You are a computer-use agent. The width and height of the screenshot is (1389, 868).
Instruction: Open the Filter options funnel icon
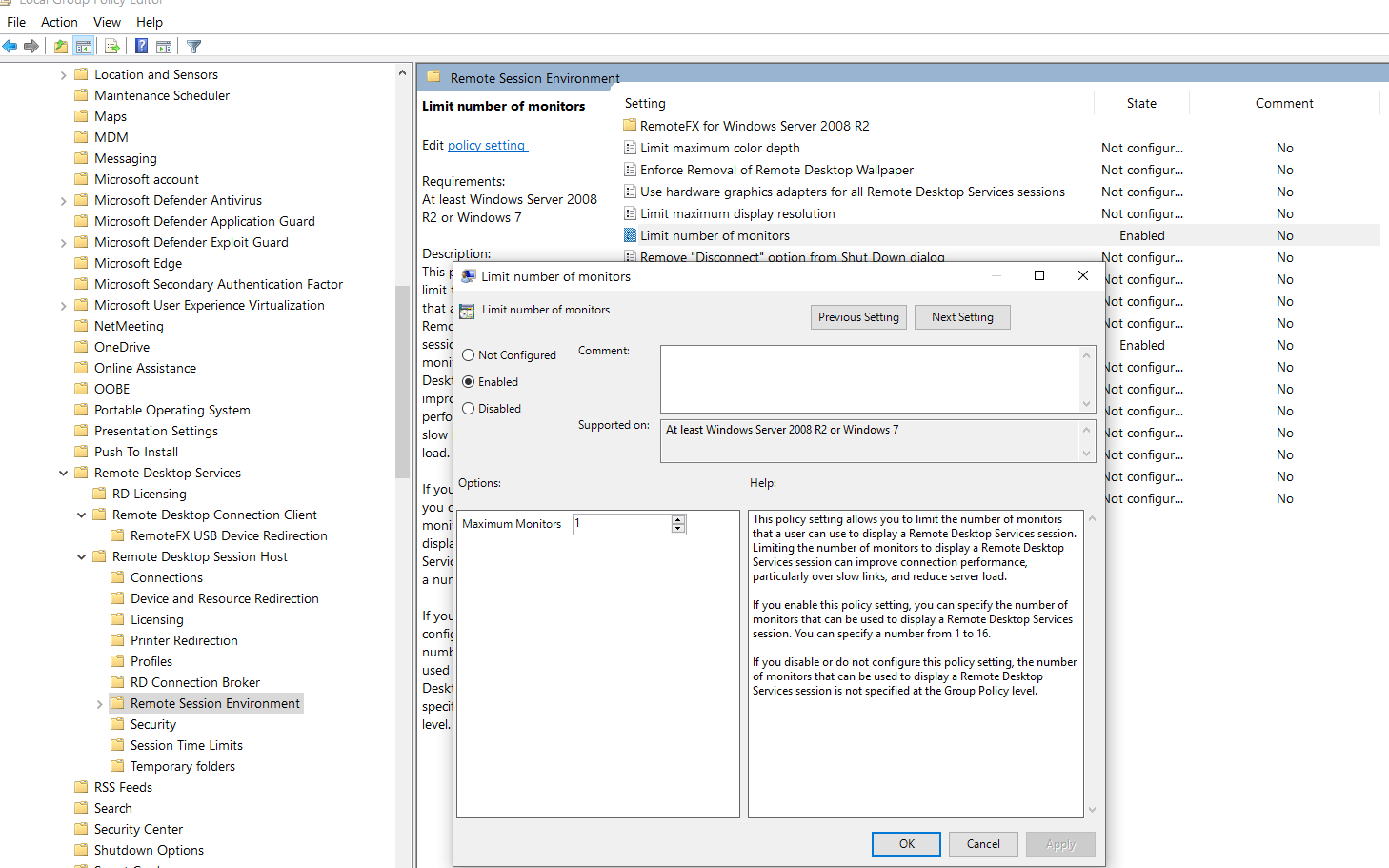192,46
